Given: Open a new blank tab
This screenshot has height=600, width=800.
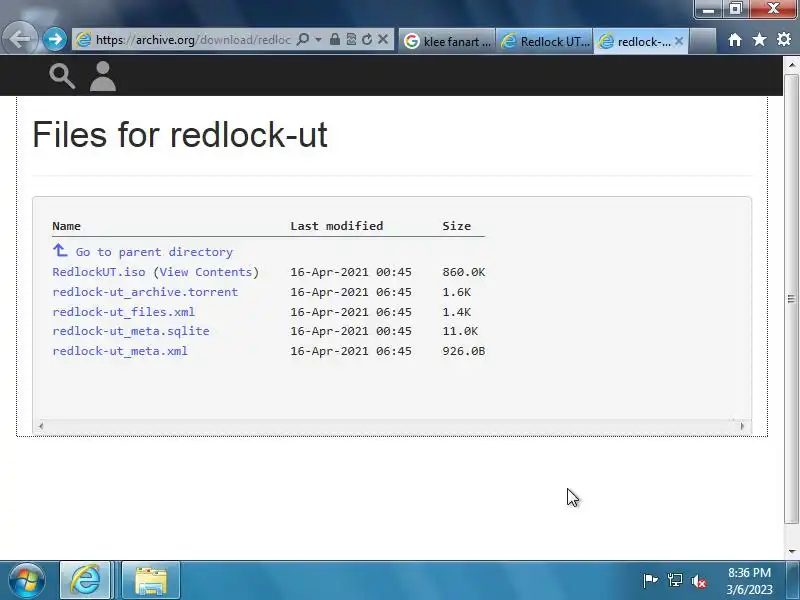Looking at the screenshot, I should pyautogui.click(x=702, y=41).
